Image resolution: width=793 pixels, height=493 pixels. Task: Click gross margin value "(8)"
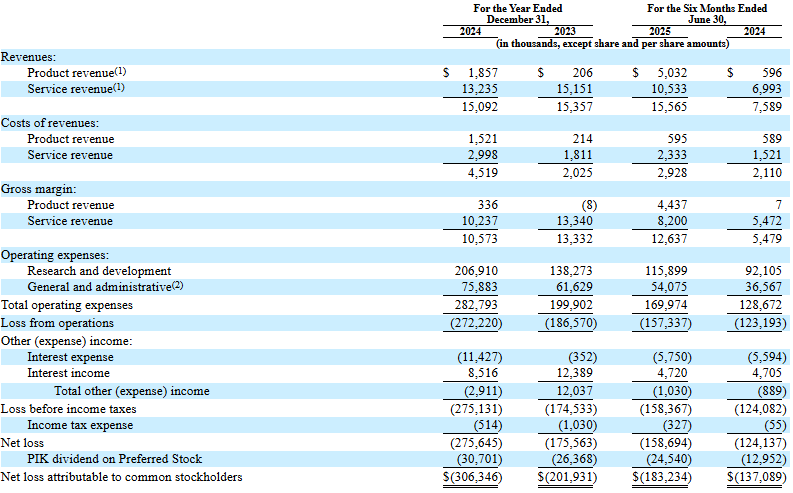click(589, 205)
